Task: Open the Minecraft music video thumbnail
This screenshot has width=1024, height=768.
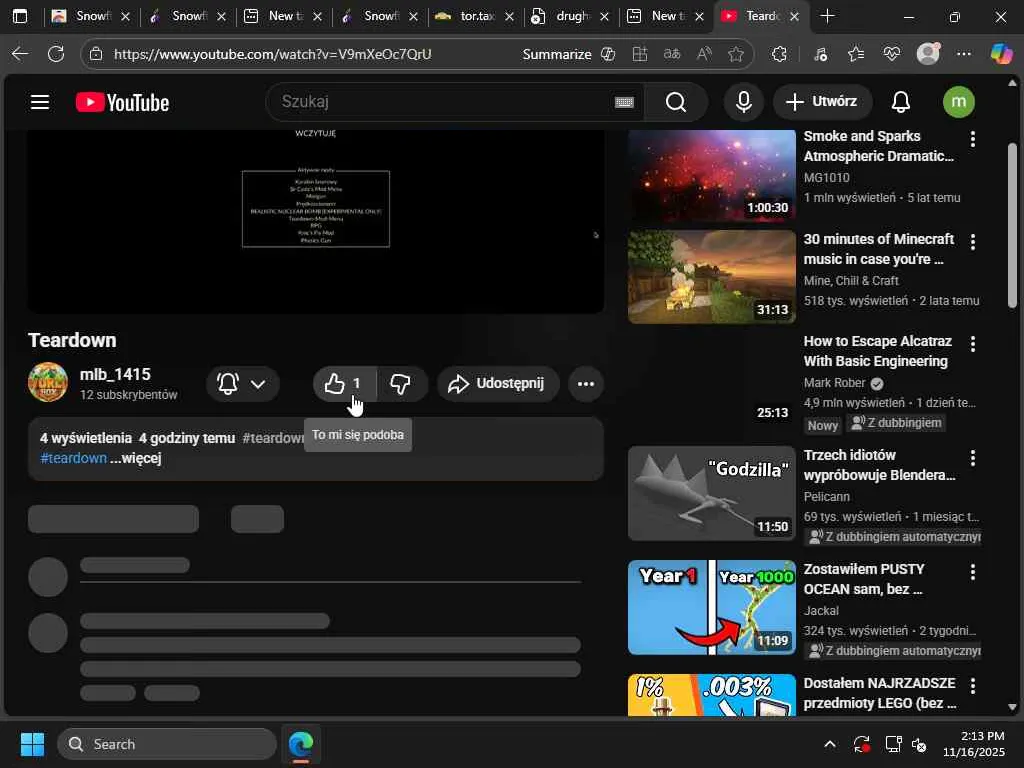Action: pos(711,277)
